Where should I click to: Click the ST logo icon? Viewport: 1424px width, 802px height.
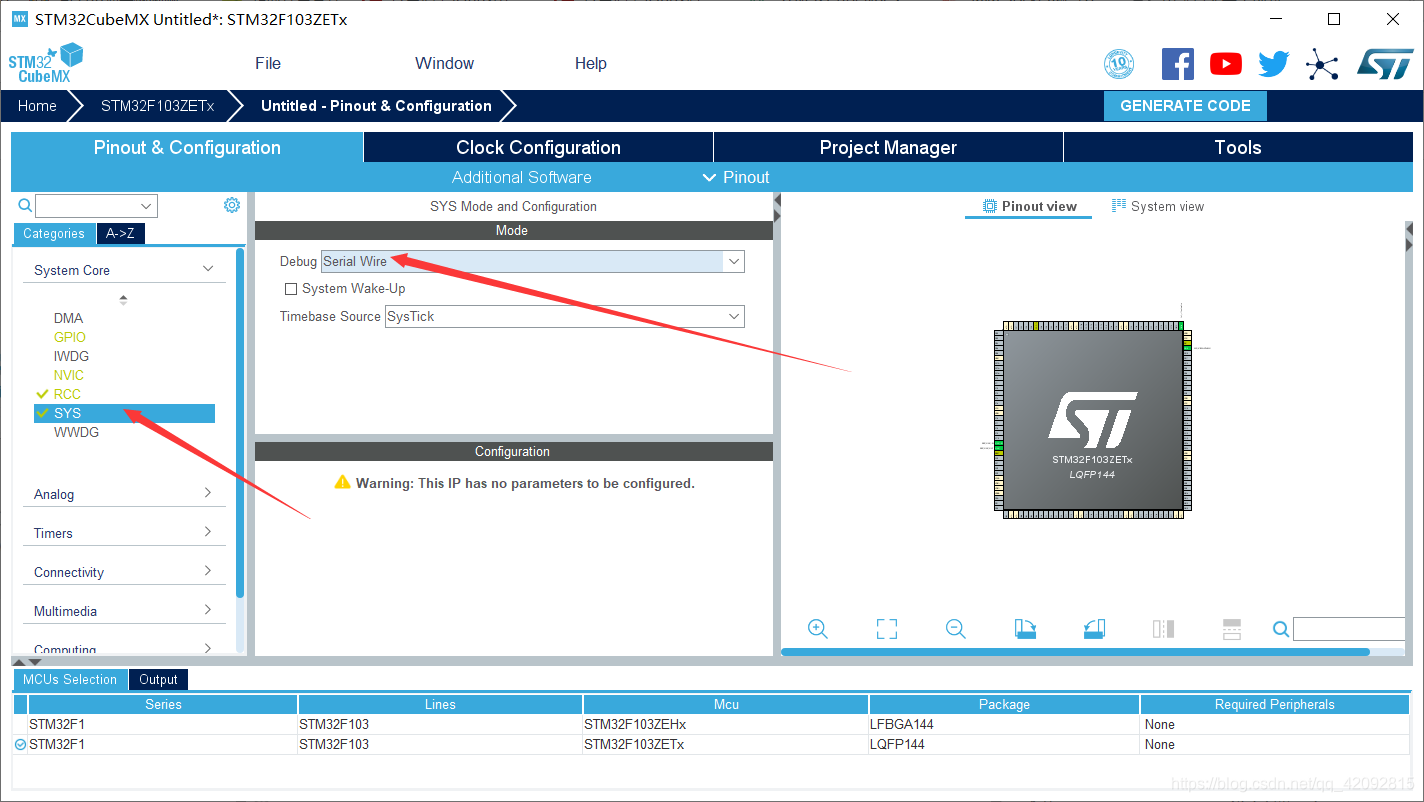(1385, 64)
